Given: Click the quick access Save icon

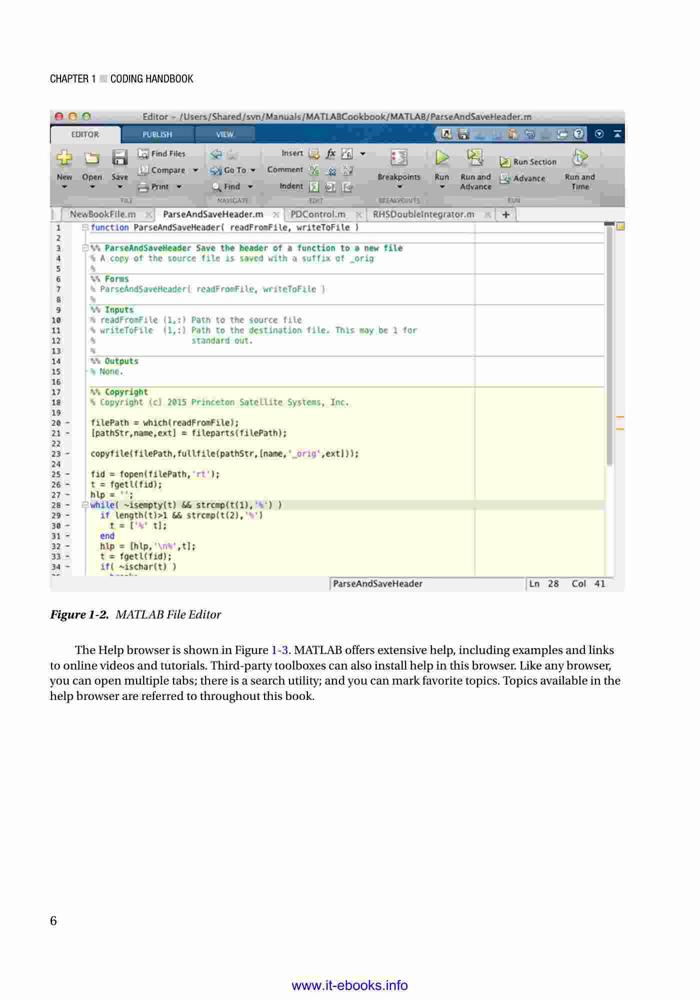Looking at the screenshot, I should pyautogui.click(x=463, y=134).
